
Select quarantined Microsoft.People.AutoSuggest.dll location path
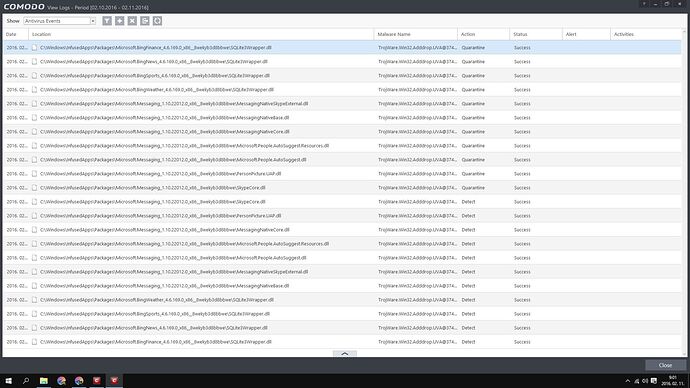tap(173, 160)
